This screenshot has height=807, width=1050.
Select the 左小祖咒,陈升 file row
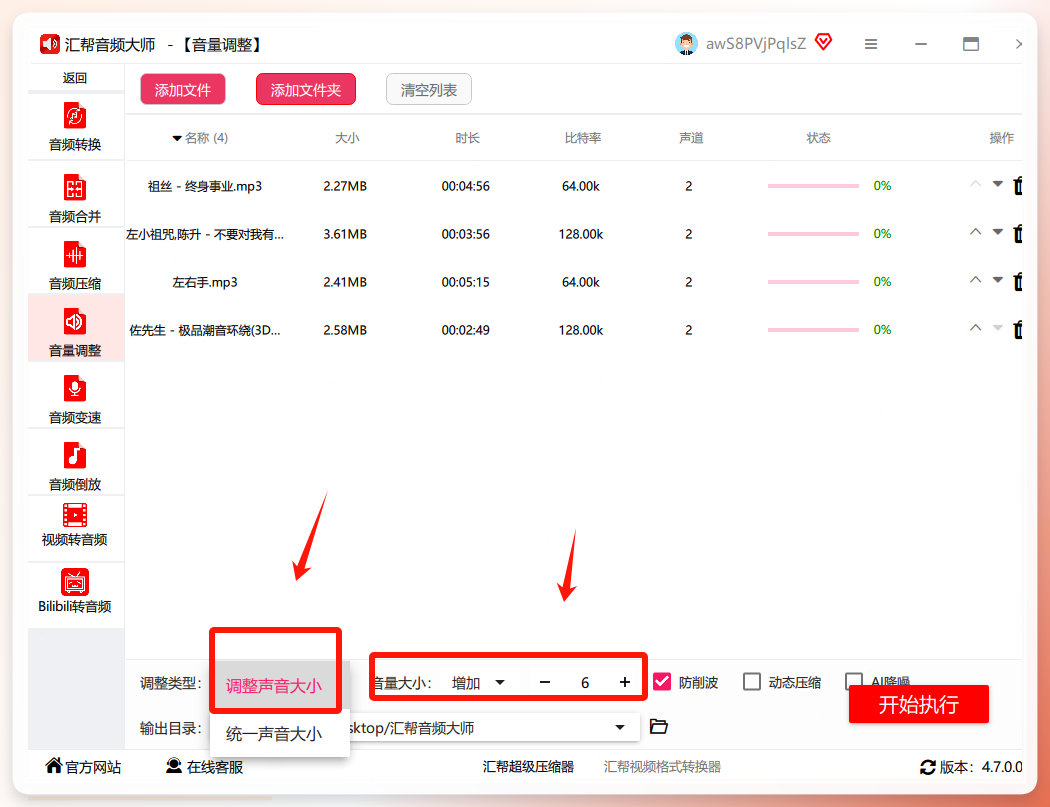(x=574, y=234)
